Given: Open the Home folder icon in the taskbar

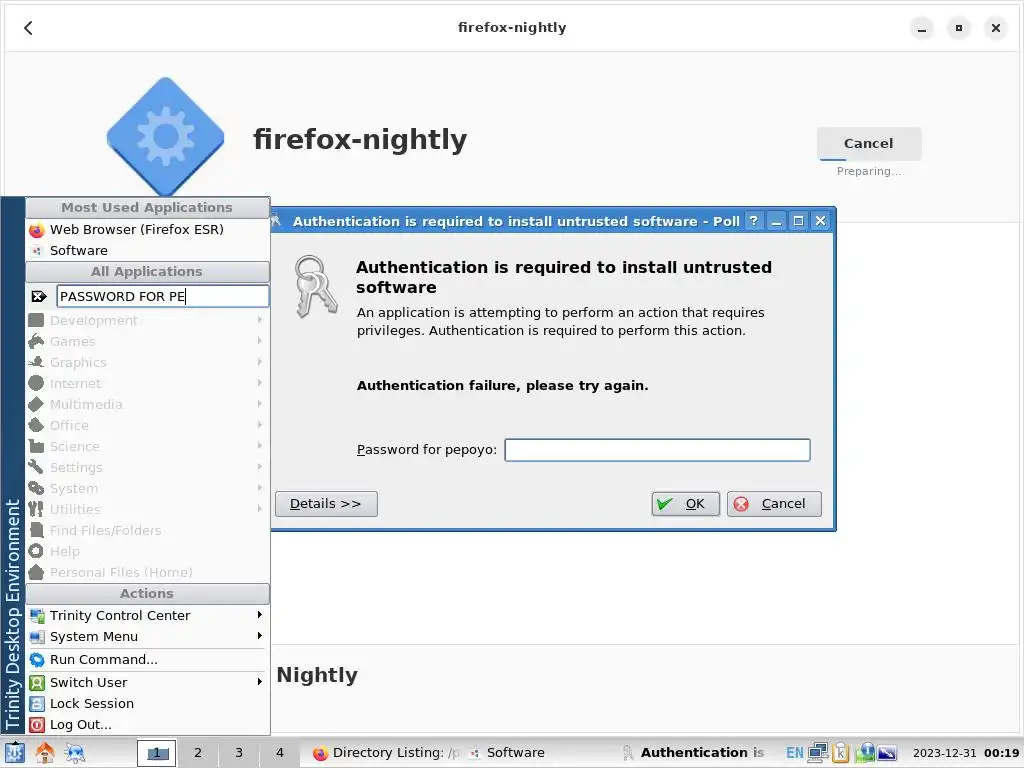Looking at the screenshot, I should 44,752.
